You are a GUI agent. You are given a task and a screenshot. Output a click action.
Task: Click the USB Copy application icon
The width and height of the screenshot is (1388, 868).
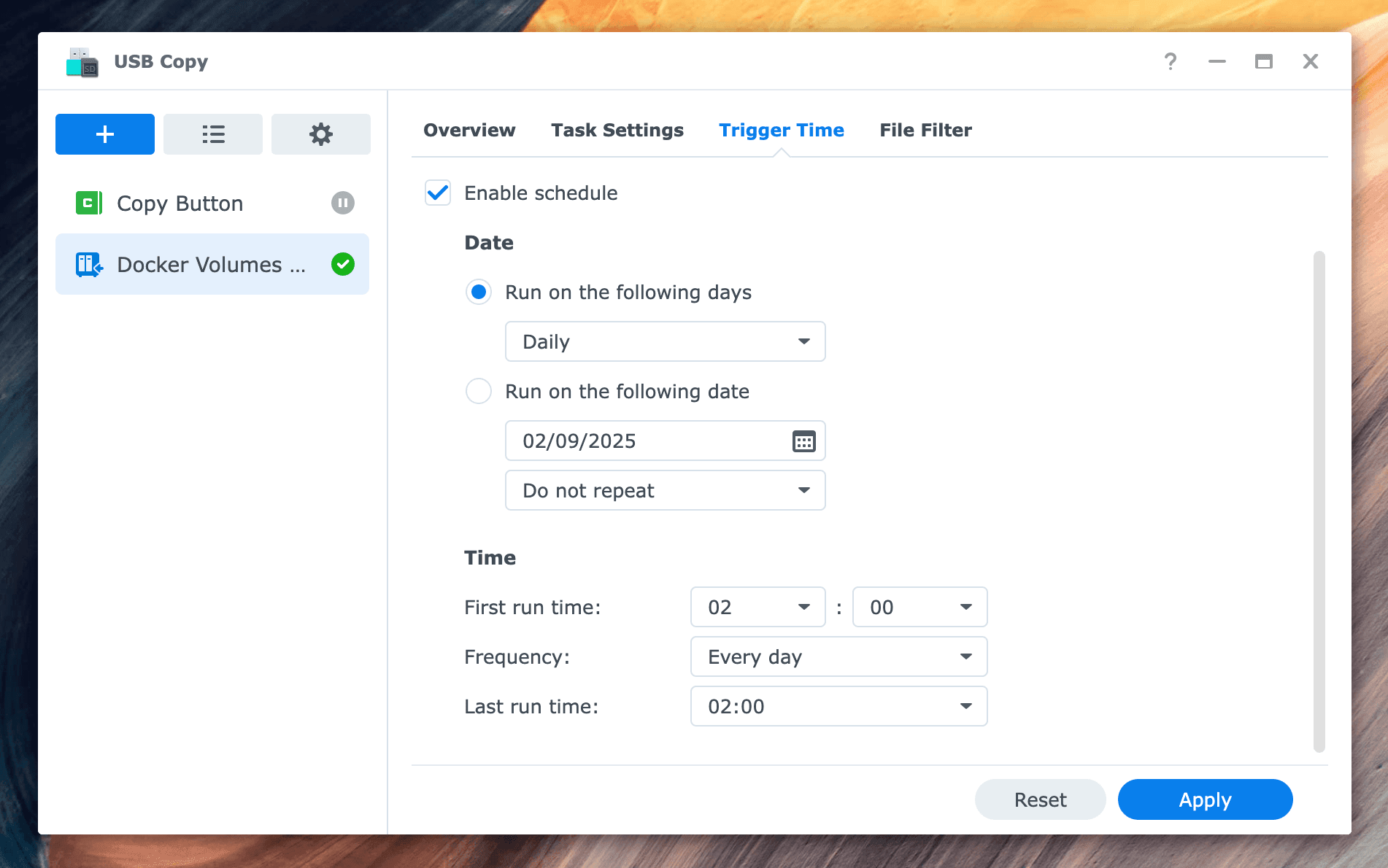click(x=81, y=61)
